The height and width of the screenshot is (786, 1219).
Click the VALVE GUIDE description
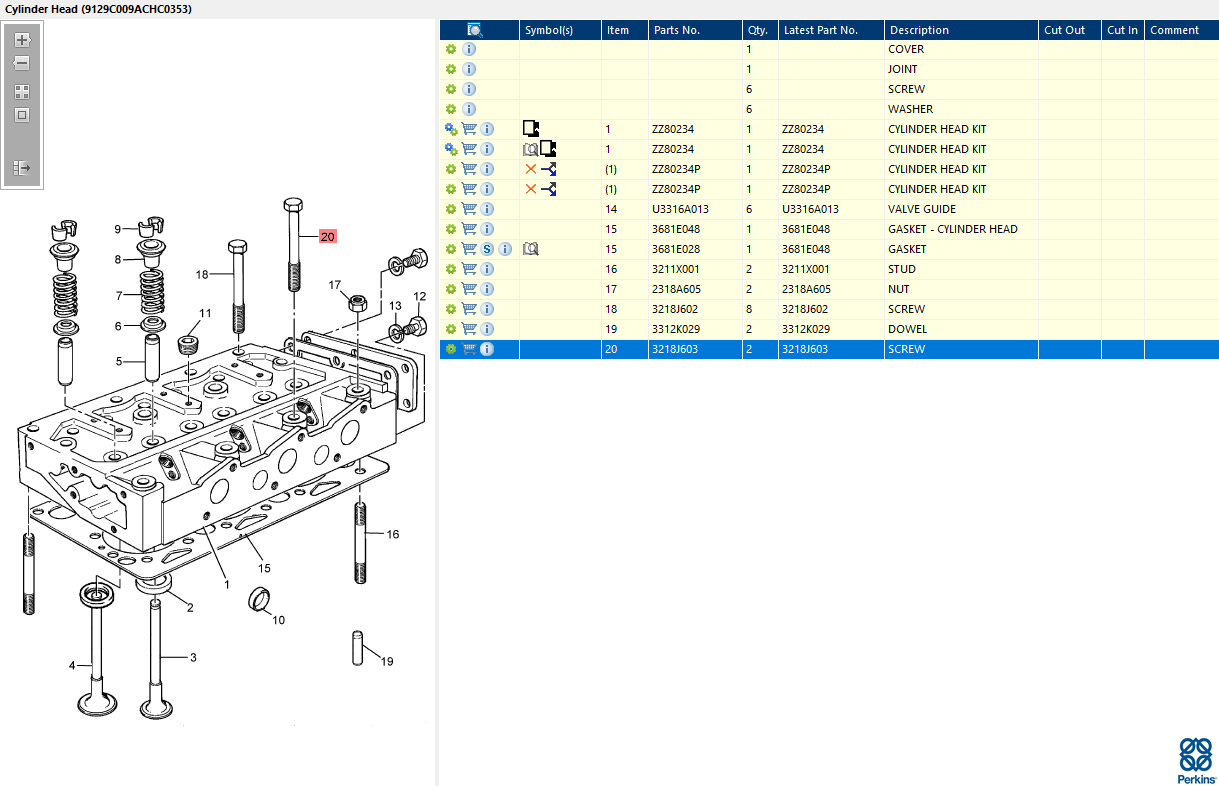click(922, 209)
